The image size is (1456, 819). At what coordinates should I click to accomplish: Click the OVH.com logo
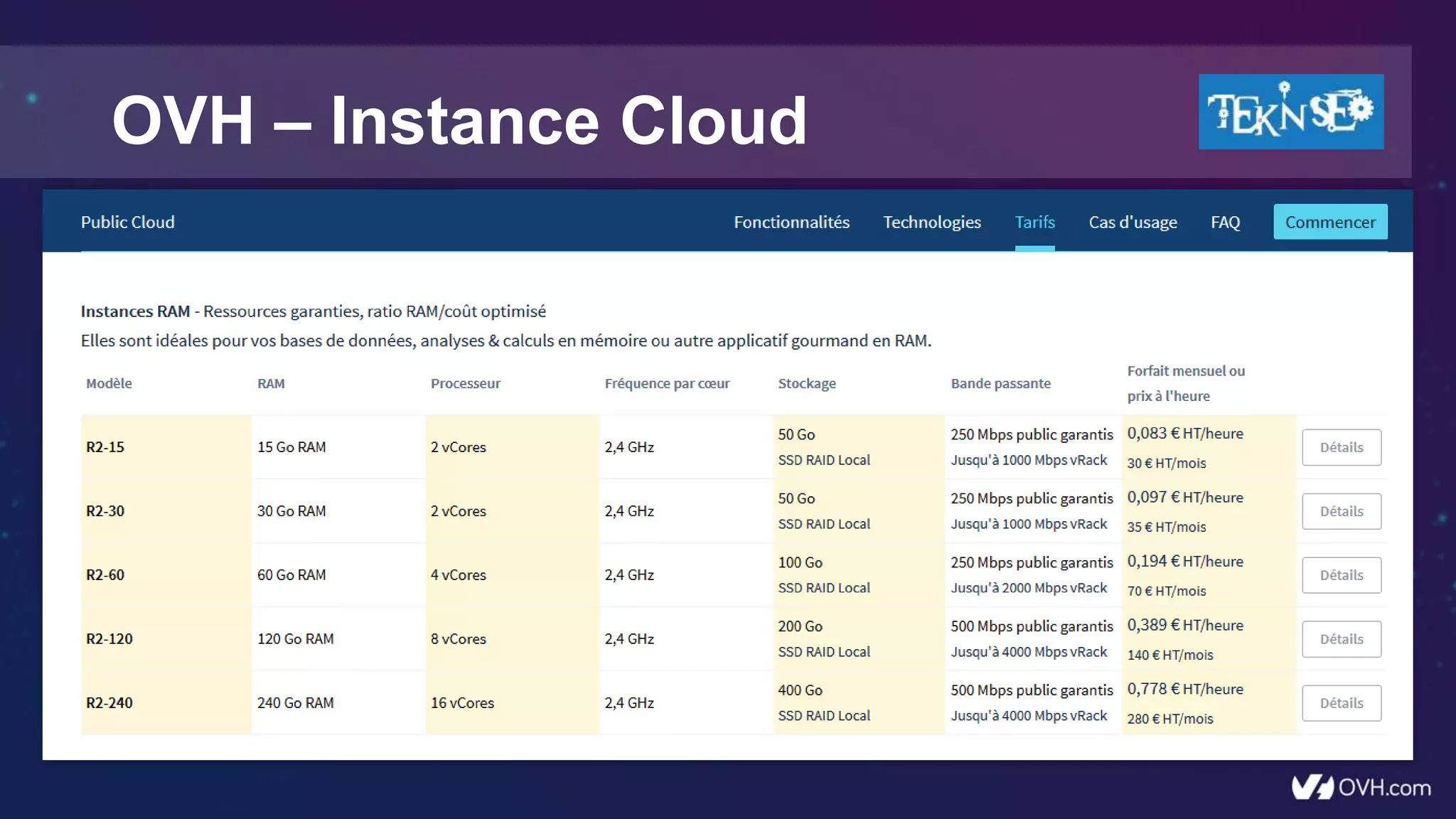[x=1361, y=788]
